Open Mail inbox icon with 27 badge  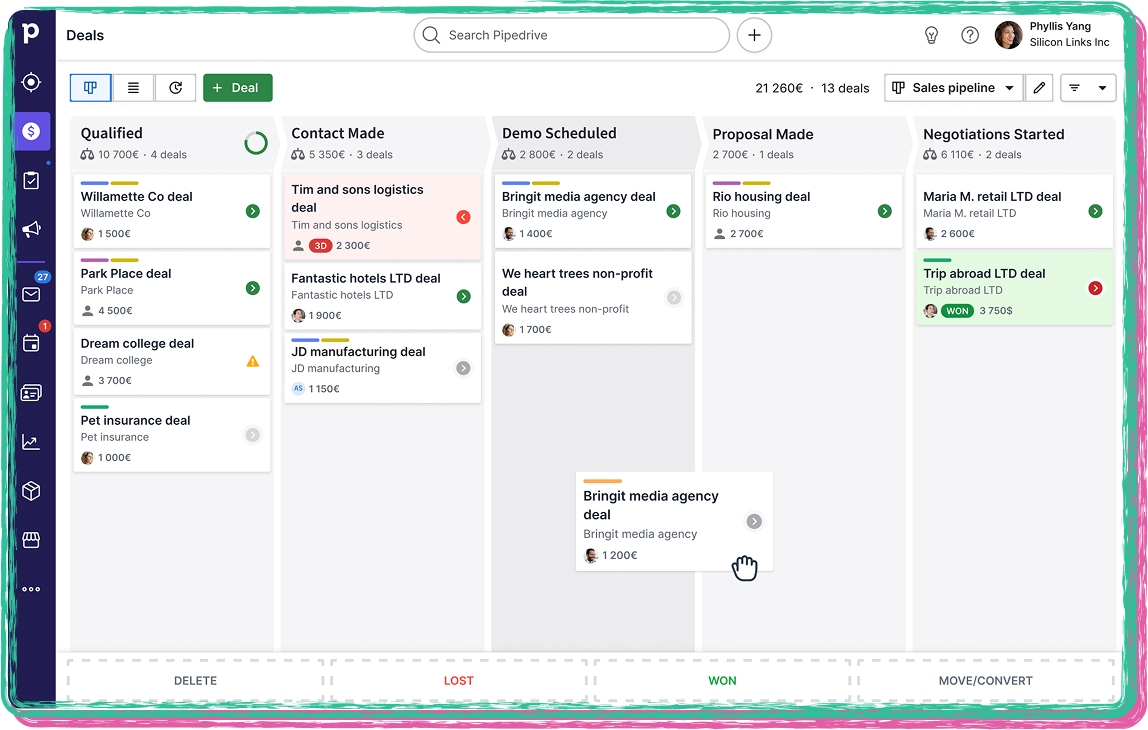pos(31,294)
